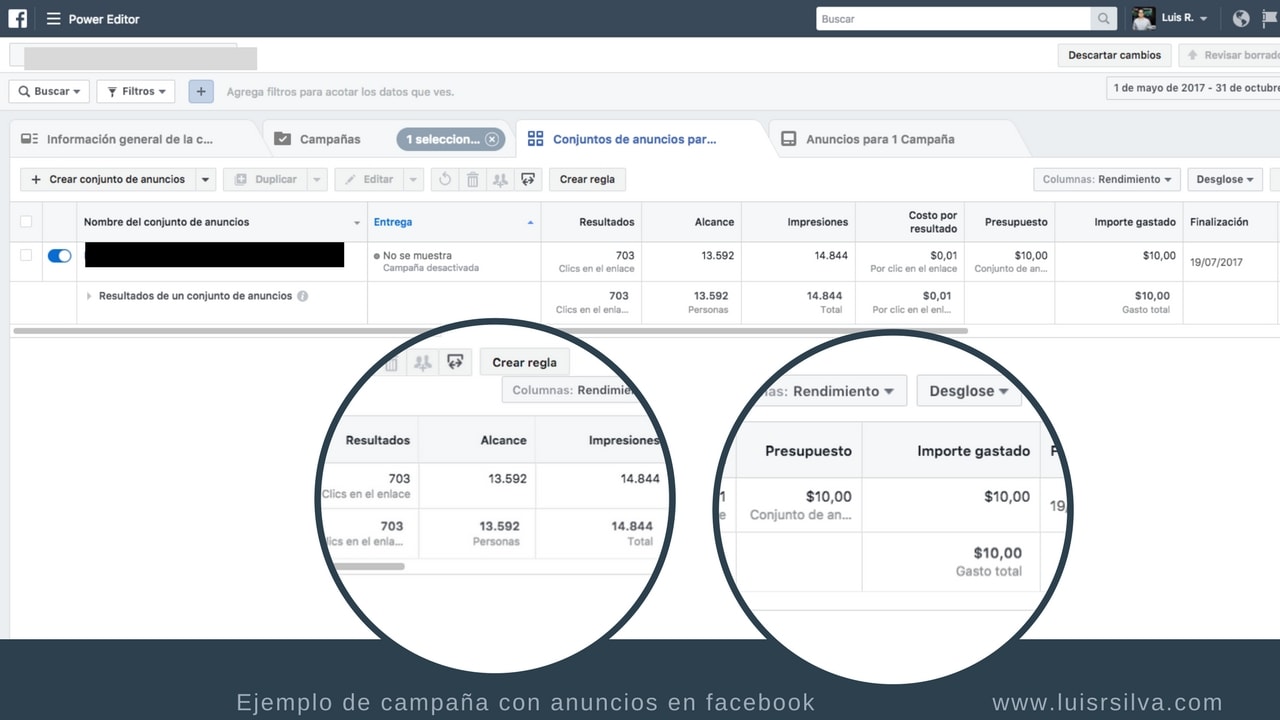Open the globe notifications icon

(1241, 18)
